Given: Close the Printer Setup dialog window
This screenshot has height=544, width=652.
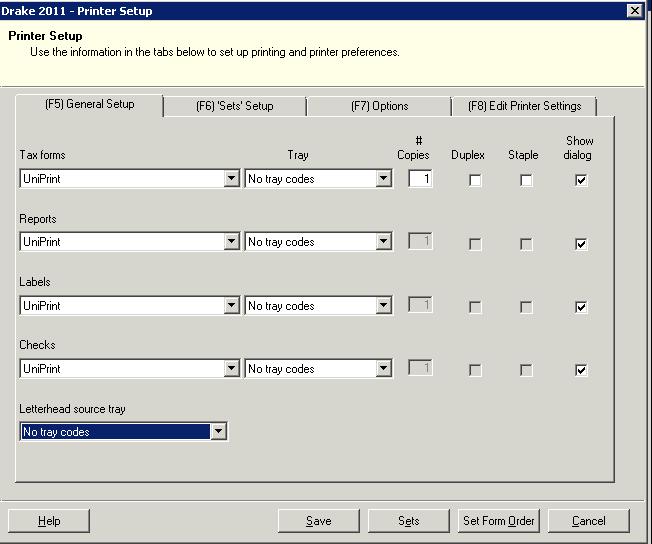Looking at the screenshot, I should point(634,11).
